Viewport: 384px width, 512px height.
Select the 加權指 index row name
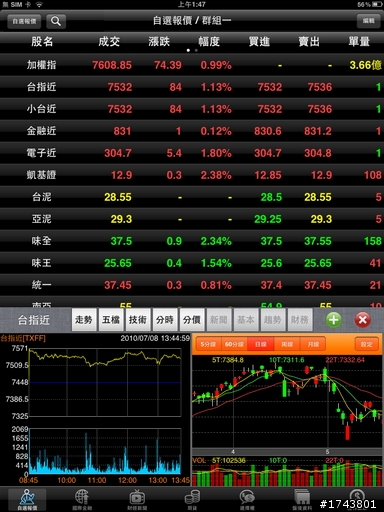41,65
